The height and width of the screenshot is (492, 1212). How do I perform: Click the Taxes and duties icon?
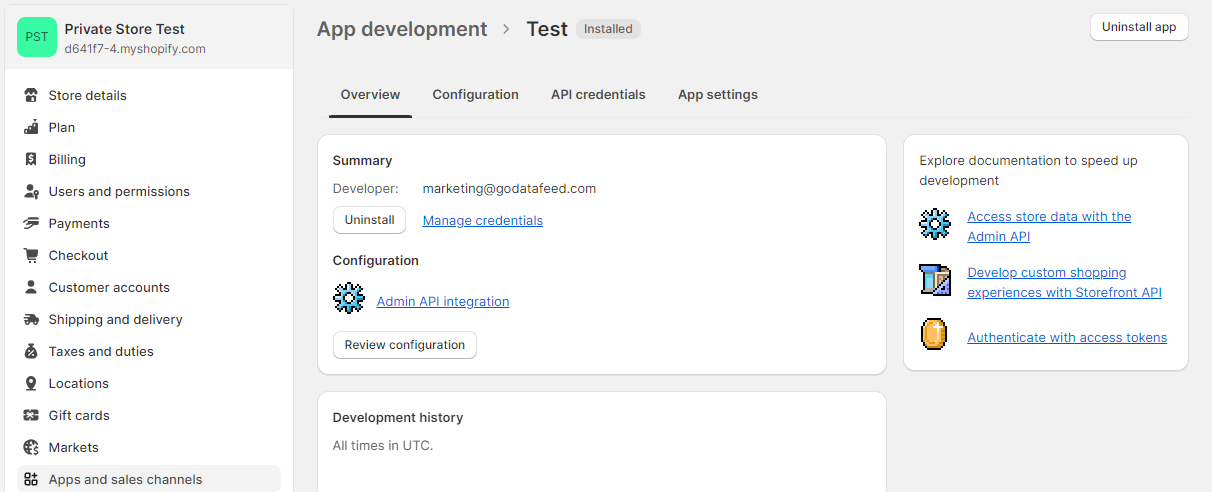(31, 352)
